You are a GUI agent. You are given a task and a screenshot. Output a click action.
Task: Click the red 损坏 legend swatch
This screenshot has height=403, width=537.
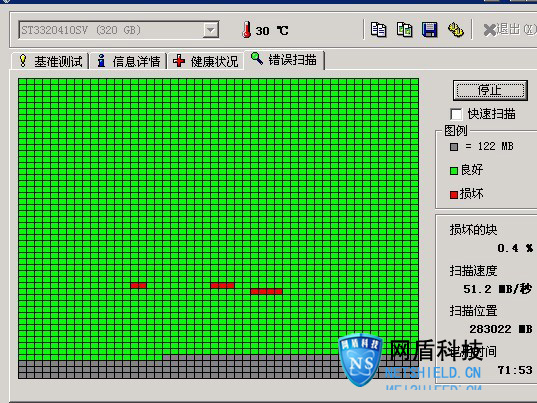click(x=454, y=195)
